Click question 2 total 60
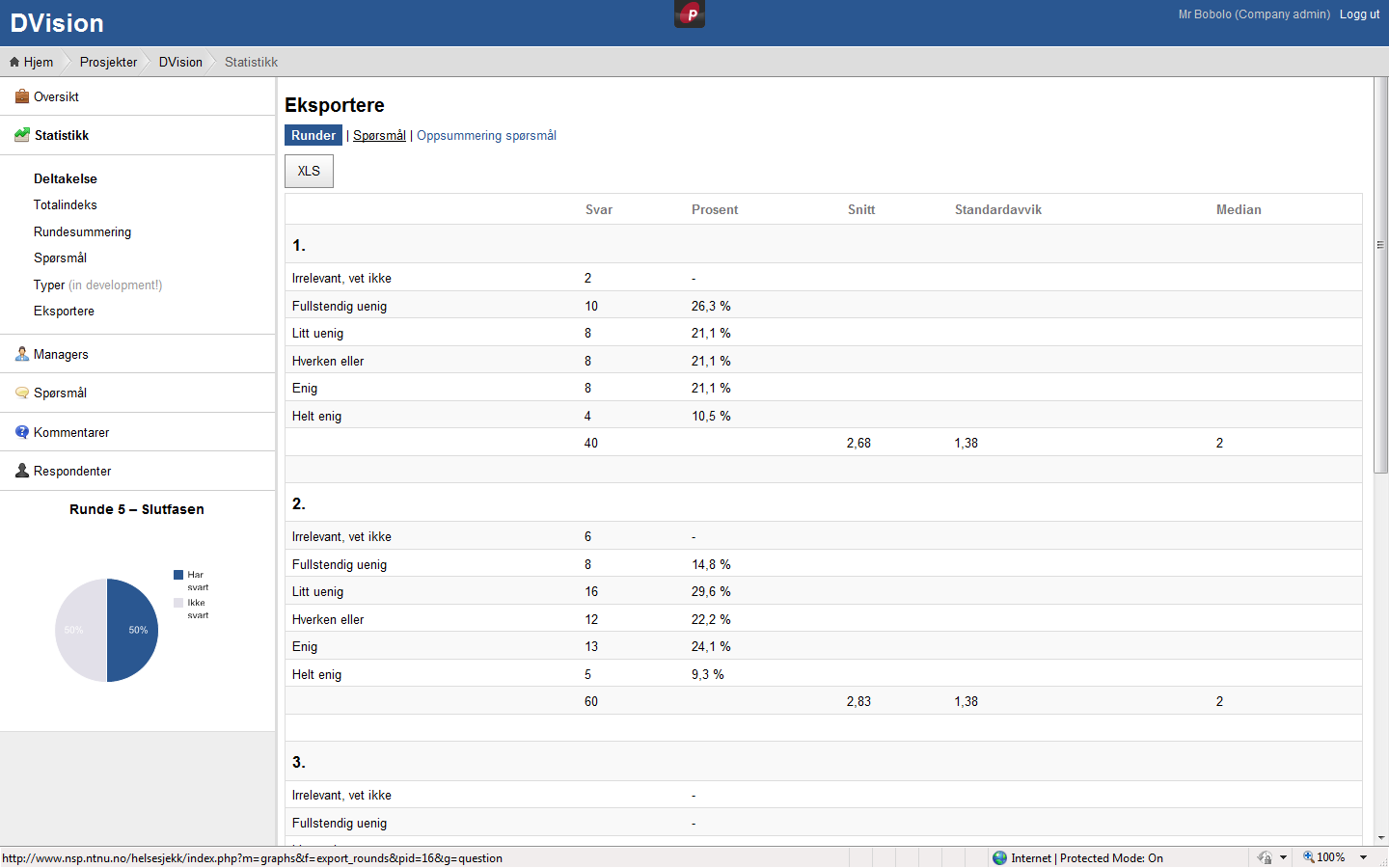Screen dimensions: 1389x868 point(591,701)
